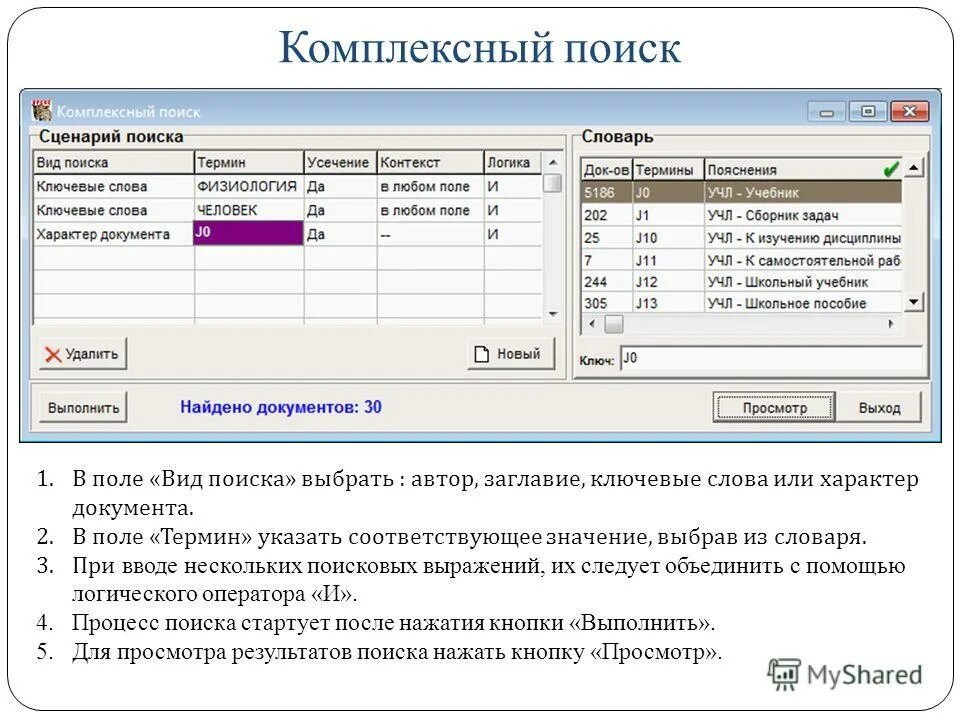Click the Да truncation cell in the J0 row
This screenshot has width=960, height=720.
(x=340, y=234)
